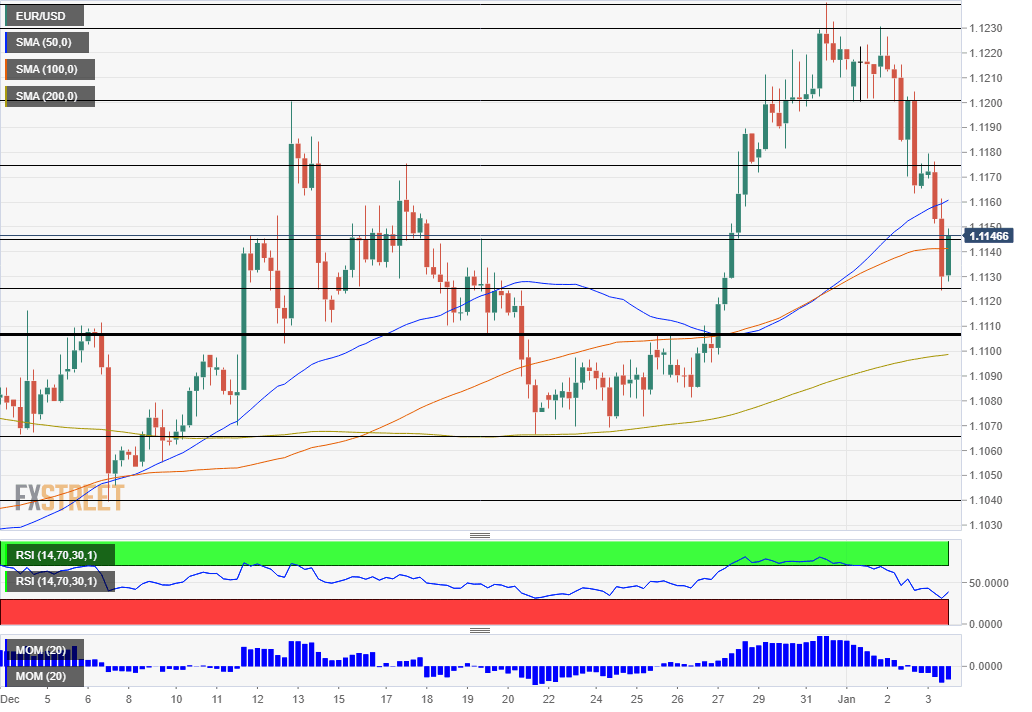Click the current price tag 1.11466
This screenshot has width=1032, height=712.
click(x=989, y=236)
